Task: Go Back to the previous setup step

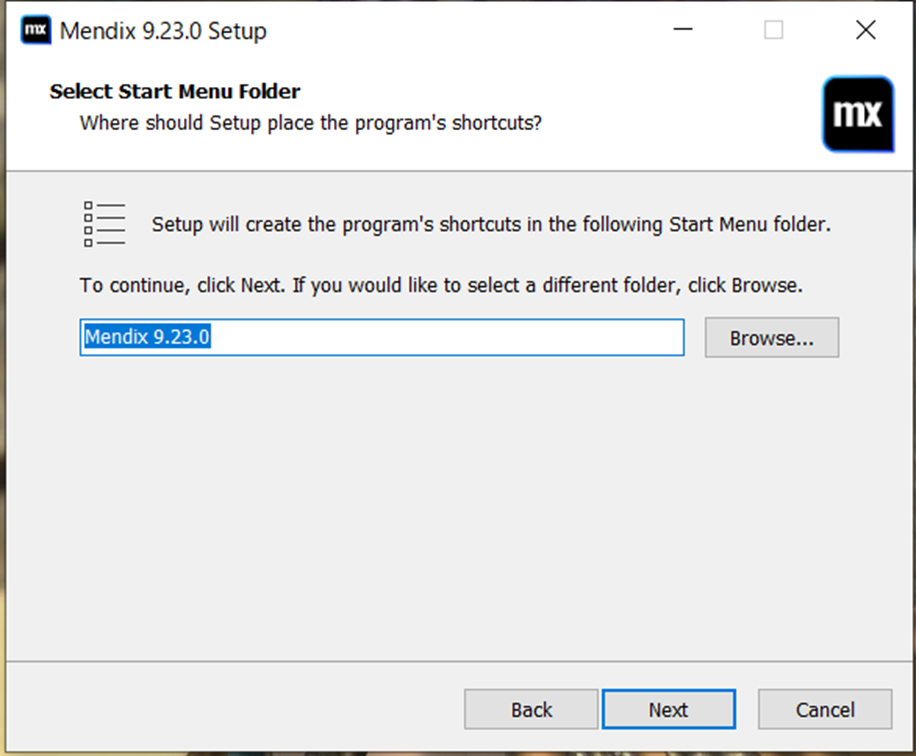Action: click(x=530, y=709)
